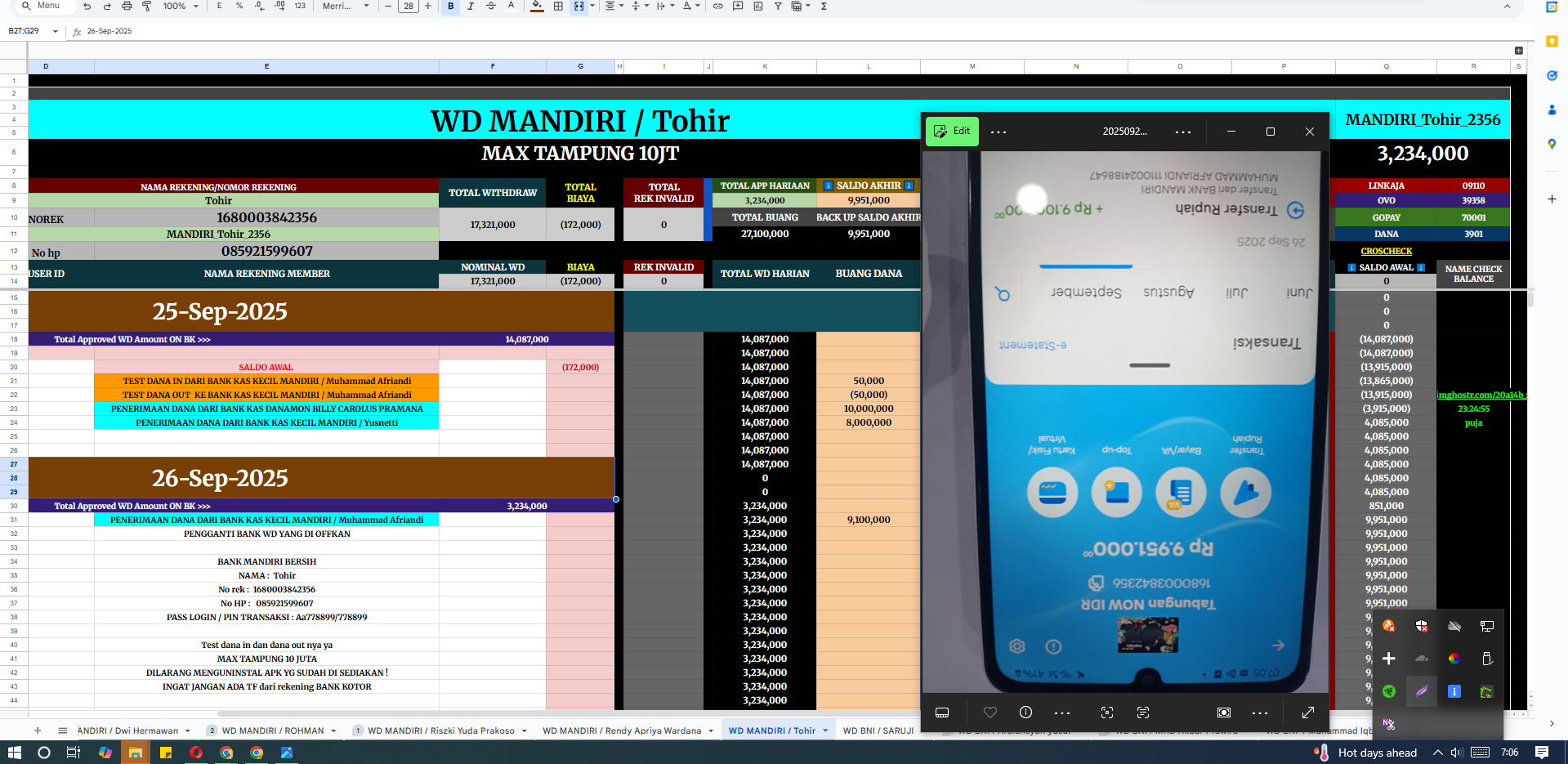Toggle bold formatting
Viewport: 1568px width, 764px height.
click(x=450, y=6)
